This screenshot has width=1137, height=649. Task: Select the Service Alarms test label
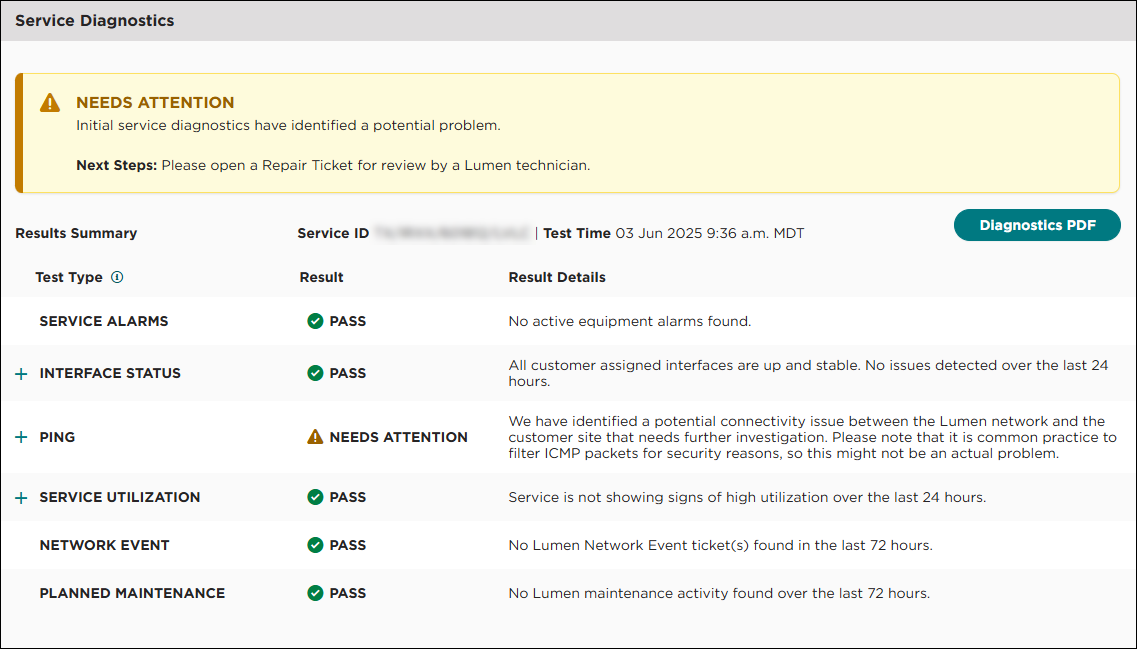[x=104, y=321]
